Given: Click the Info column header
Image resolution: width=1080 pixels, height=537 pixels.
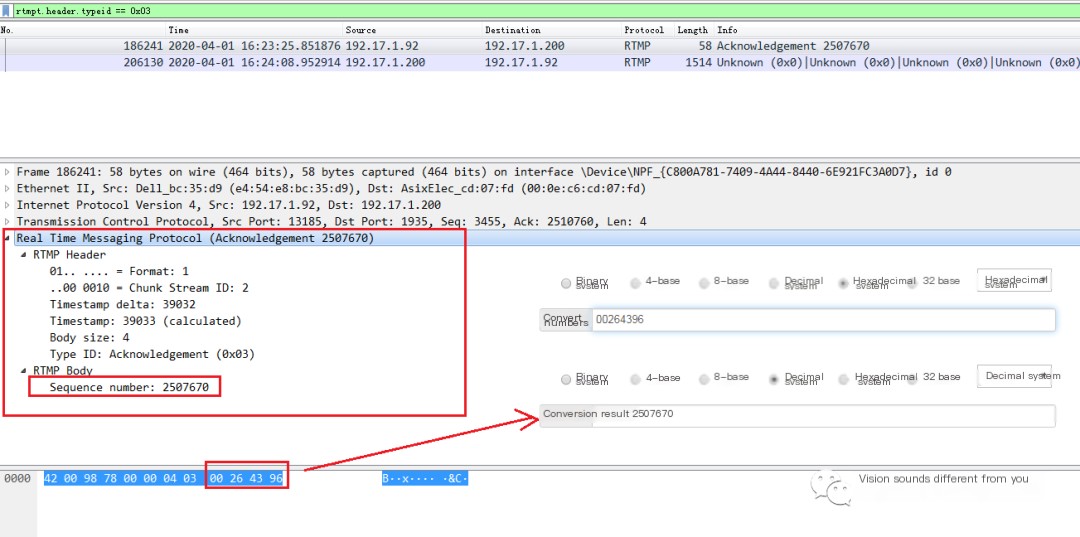Looking at the screenshot, I should pos(727,30).
